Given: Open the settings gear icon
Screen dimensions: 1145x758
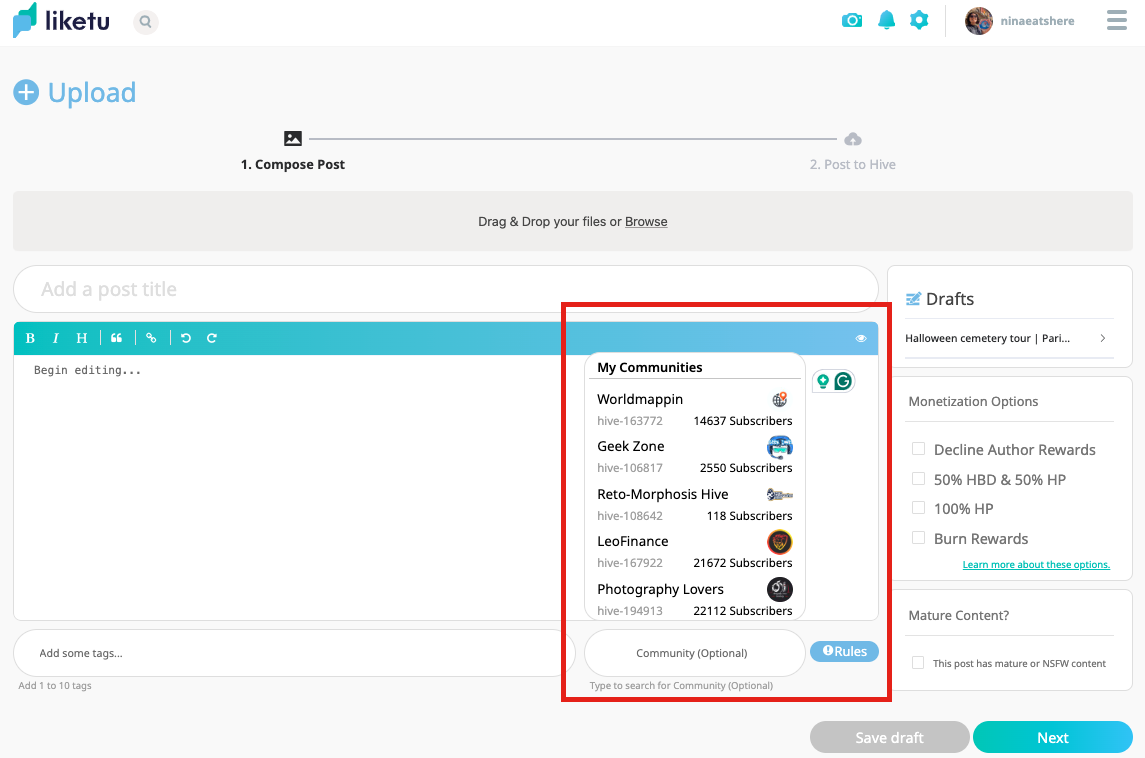Looking at the screenshot, I should click(x=919, y=20).
